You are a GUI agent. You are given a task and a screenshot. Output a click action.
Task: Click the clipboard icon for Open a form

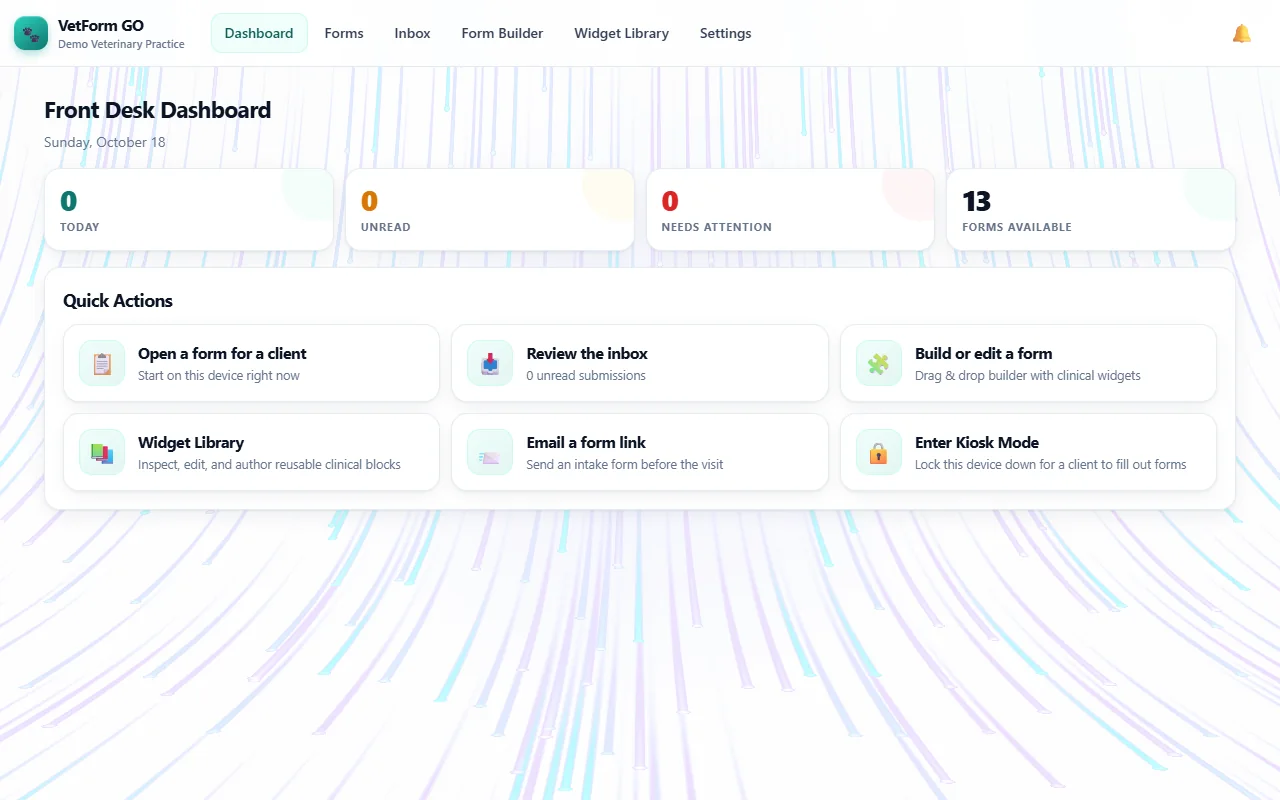102,364
